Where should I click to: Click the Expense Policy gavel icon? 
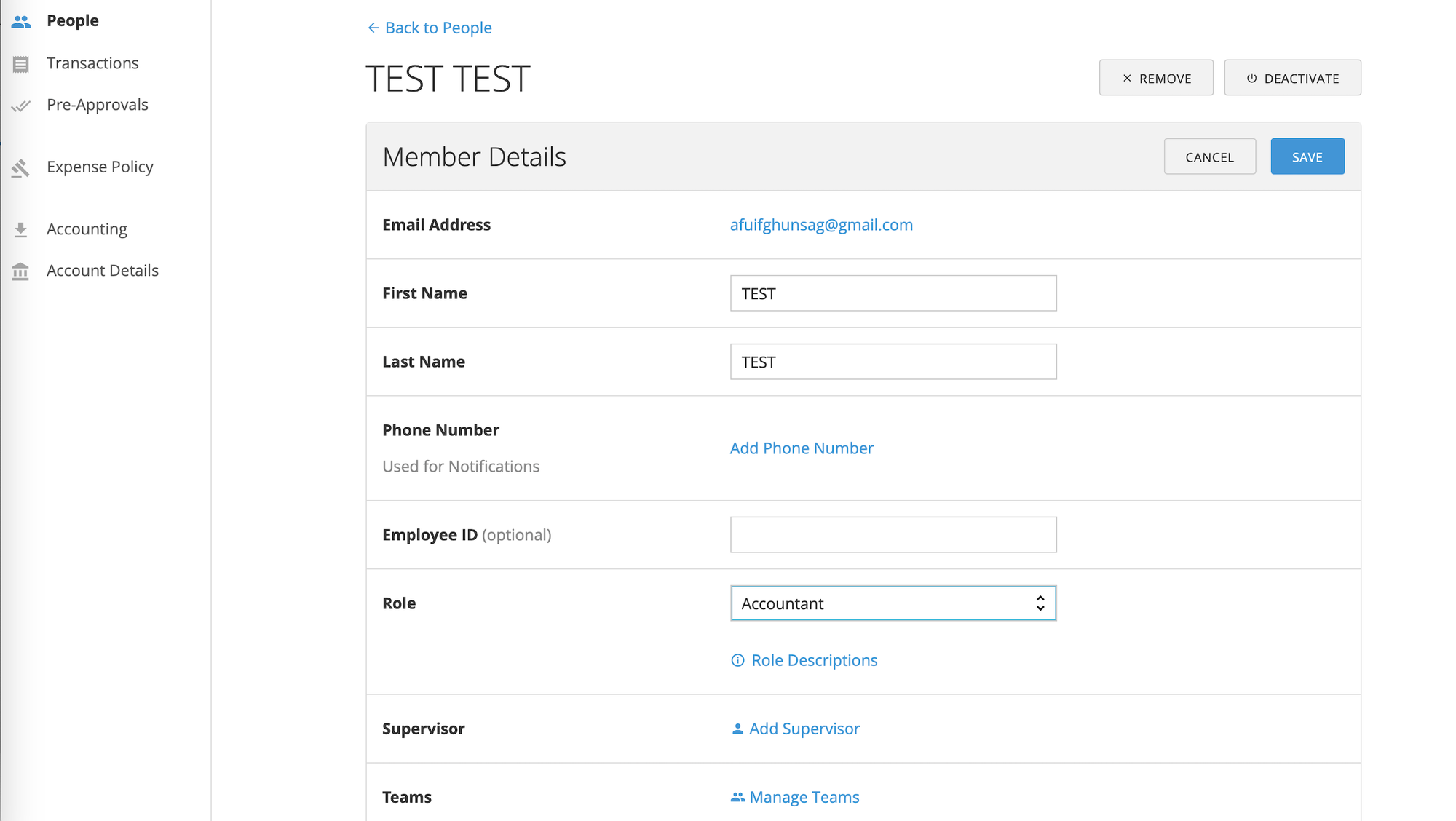point(20,168)
